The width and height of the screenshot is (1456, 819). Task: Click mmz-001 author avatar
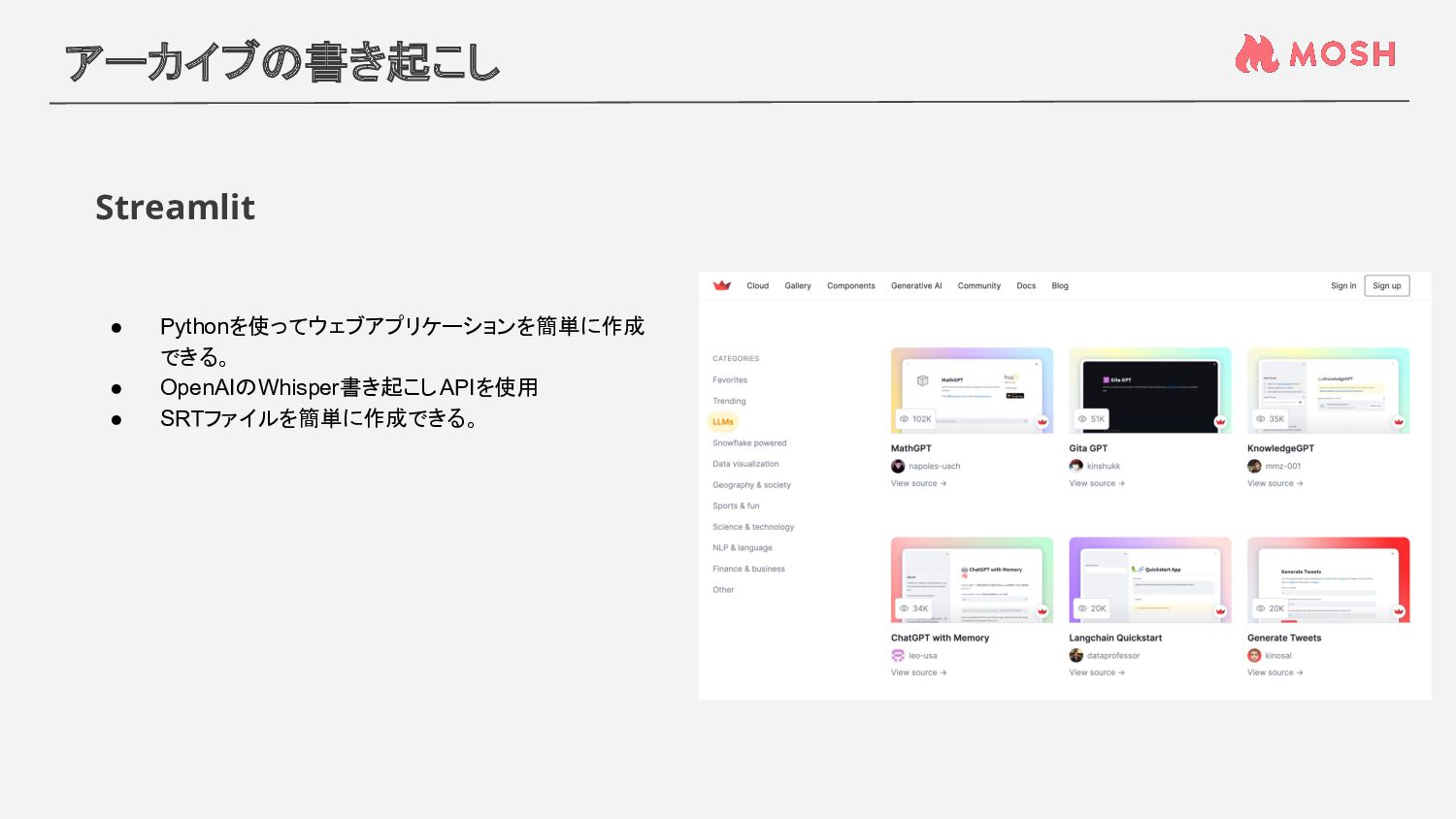pos(1254,467)
